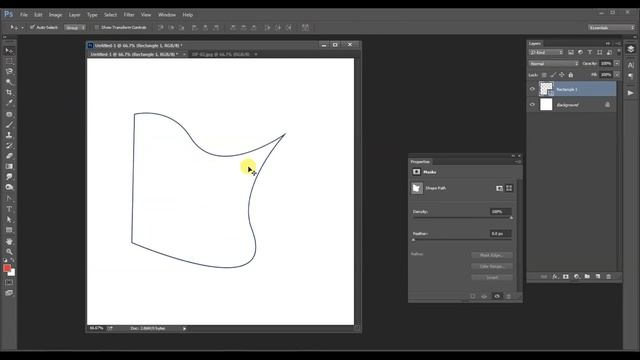
Task: Toggle the mask enable eye in Properties
Action: [497, 296]
